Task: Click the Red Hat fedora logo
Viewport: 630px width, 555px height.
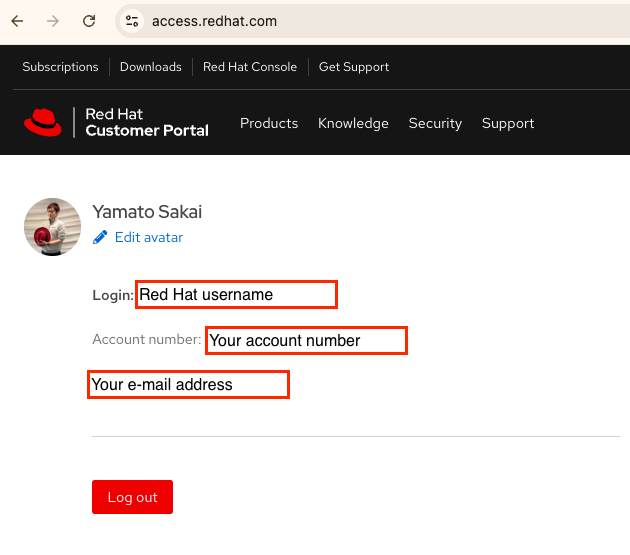Action: (43, 123)
